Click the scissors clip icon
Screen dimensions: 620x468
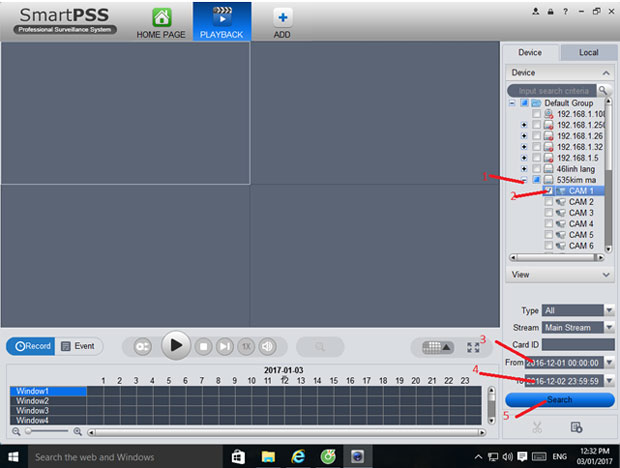tap(537, 427)
